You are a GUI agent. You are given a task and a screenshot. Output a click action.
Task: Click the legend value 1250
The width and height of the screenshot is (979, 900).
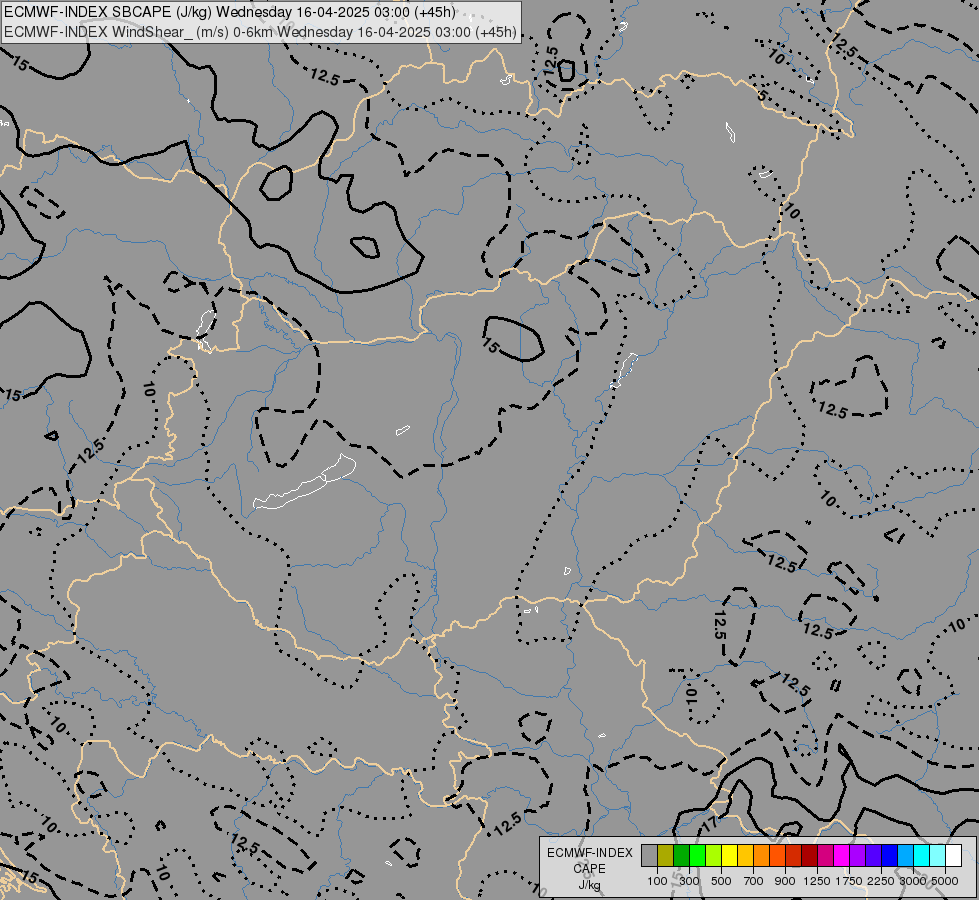tap(817, 881)
